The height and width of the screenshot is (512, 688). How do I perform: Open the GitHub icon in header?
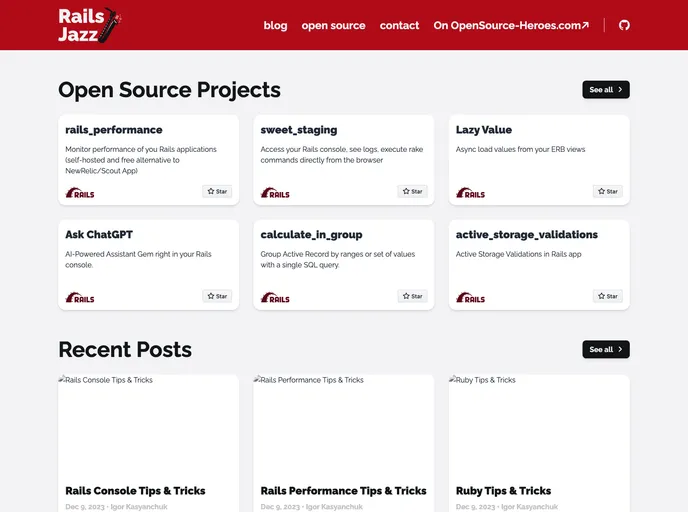(624, 25)
